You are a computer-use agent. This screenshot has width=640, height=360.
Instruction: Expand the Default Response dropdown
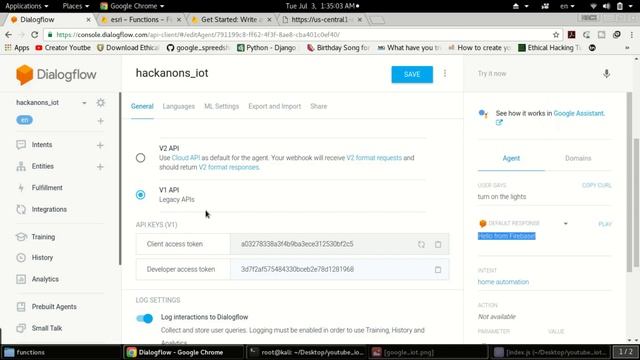click(565, 224)
